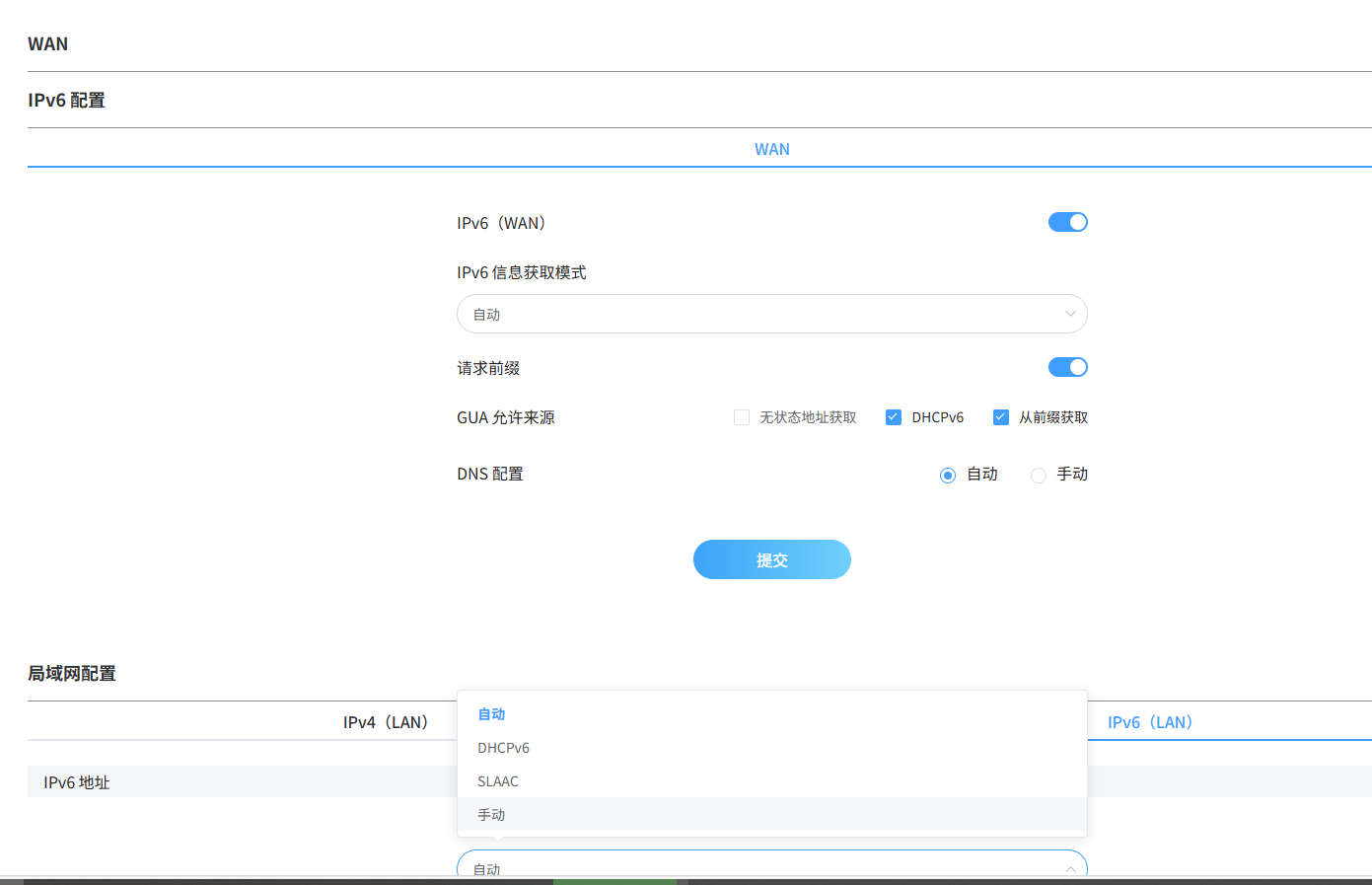Image resolution: width=1372 pixels, height=885 pixels.
Task: Click the WAN tab under IPv6 配置
Action: [x=771, y=149]
